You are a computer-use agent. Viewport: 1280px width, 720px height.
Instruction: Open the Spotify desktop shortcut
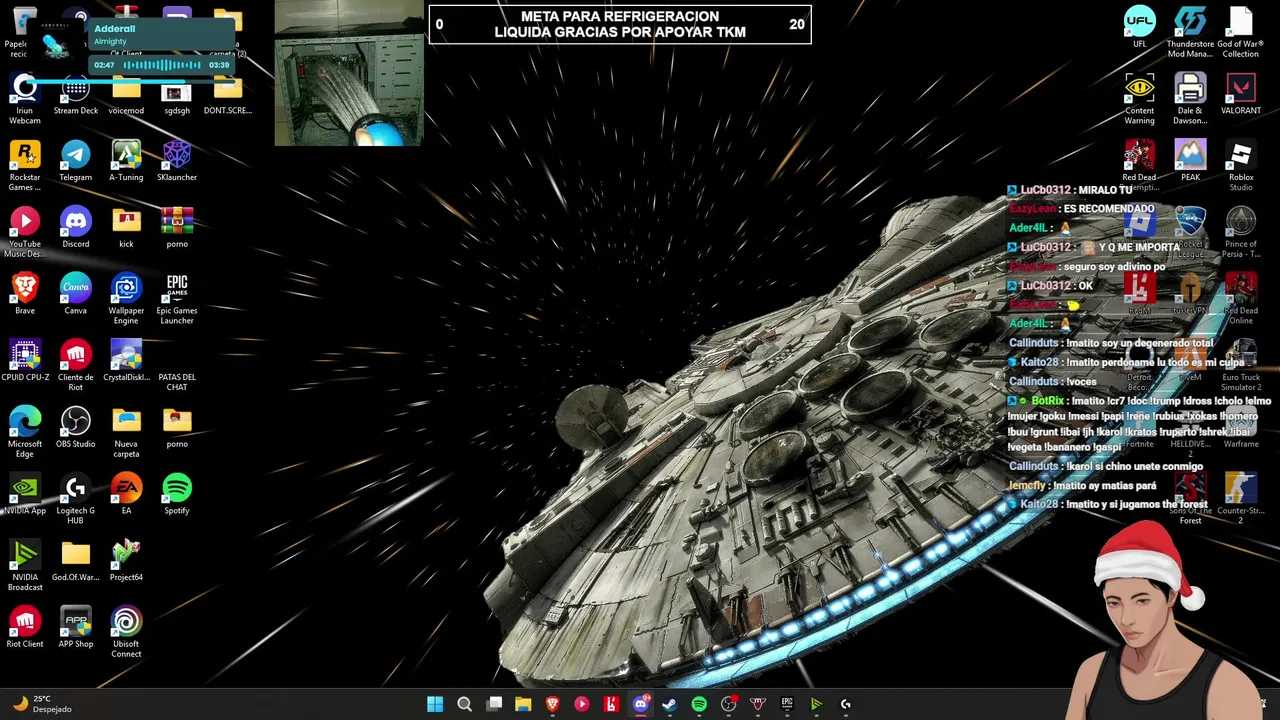pos(177,495)
